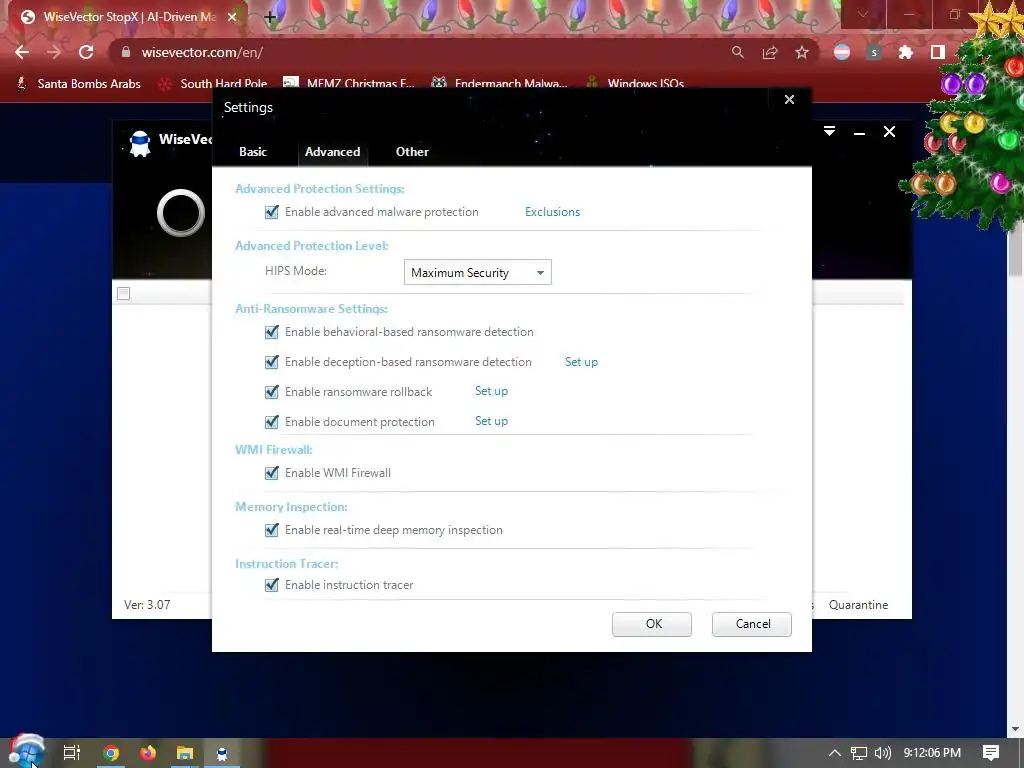This screenshot has height=768, width=1024.
Task: Toggle Enable ransomware rollback checkbox
Action: [x=272, y=392]
